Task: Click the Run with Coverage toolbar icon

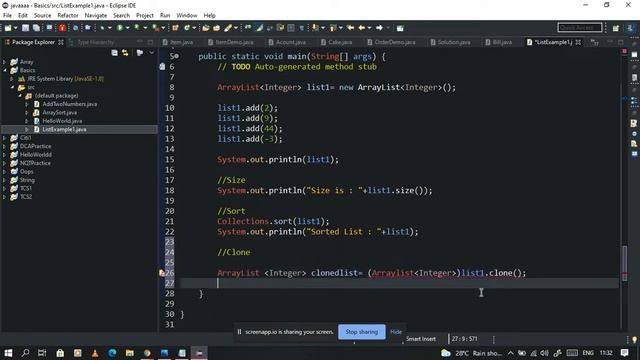Action: tap(137, 28)
